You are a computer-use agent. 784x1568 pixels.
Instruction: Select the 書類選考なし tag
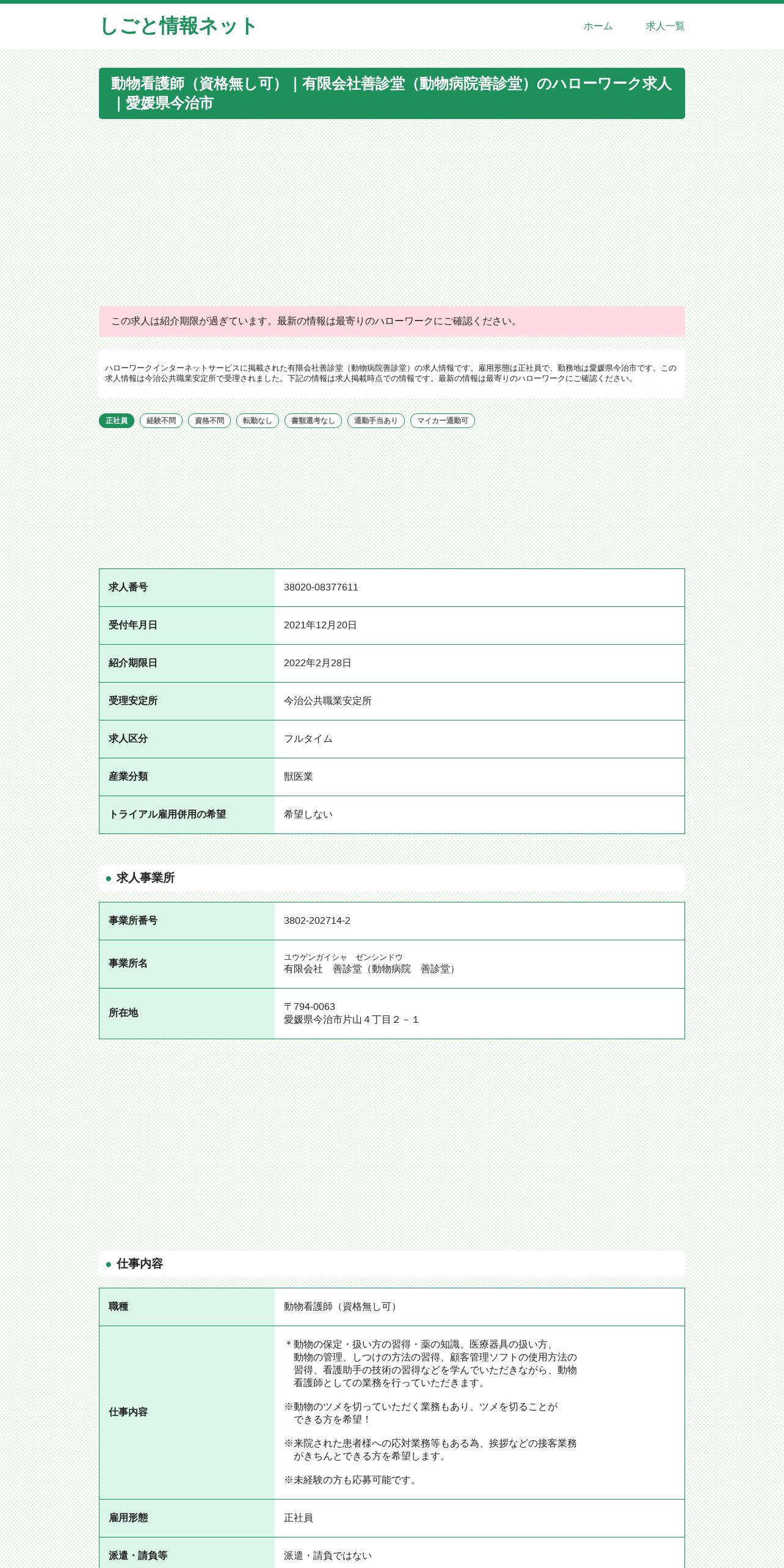pyautogui.click(x=313, y=421)
